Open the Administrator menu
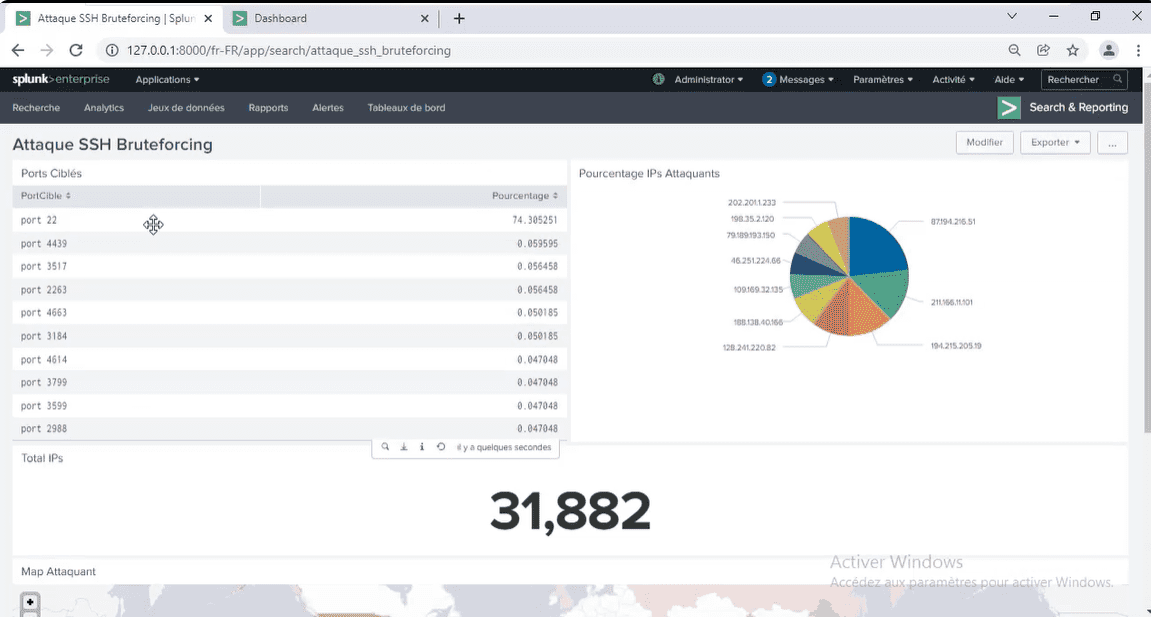This screenshot has height=617, width=1151. point(708,79)
